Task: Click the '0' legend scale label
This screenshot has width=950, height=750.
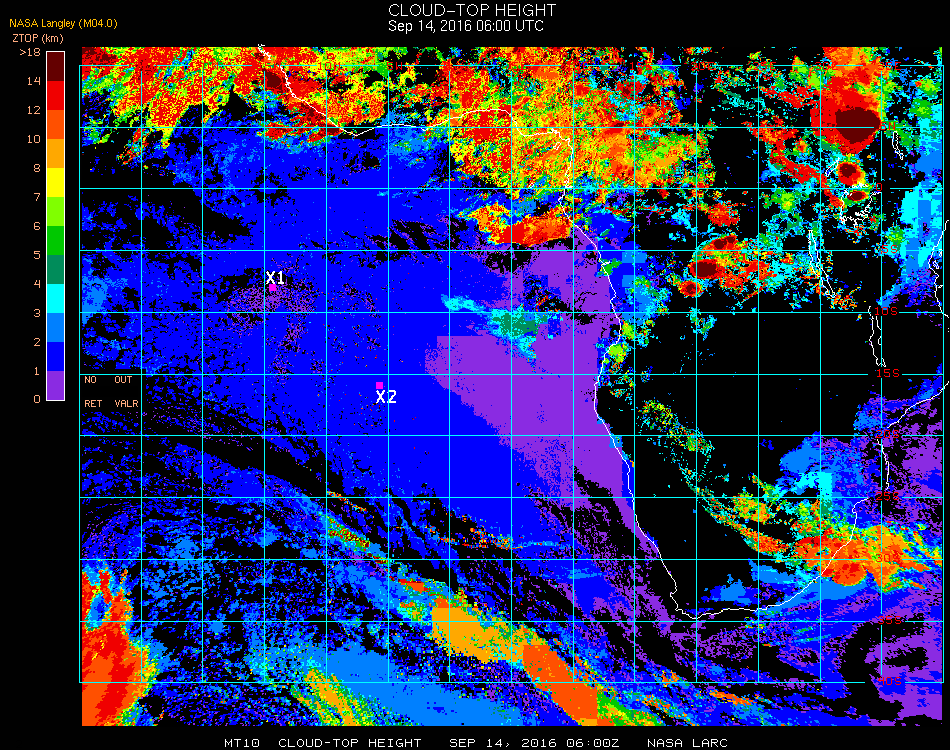Action: (37, 399)
